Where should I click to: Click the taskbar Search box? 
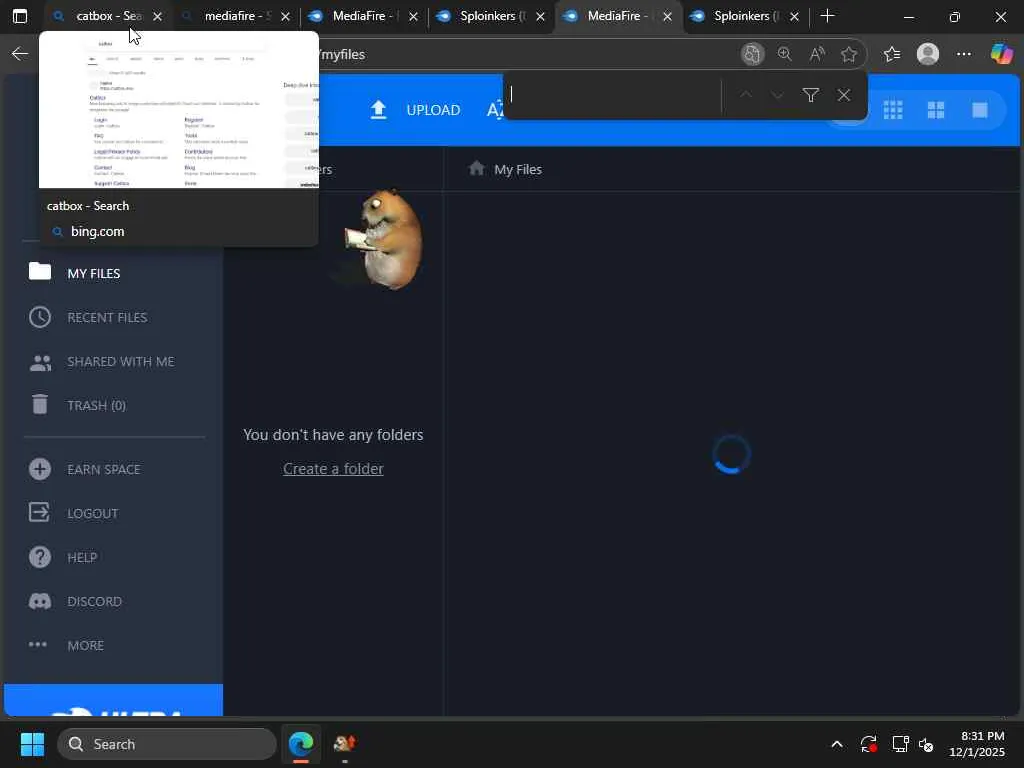pyautogui.click(x=167, y=744)
